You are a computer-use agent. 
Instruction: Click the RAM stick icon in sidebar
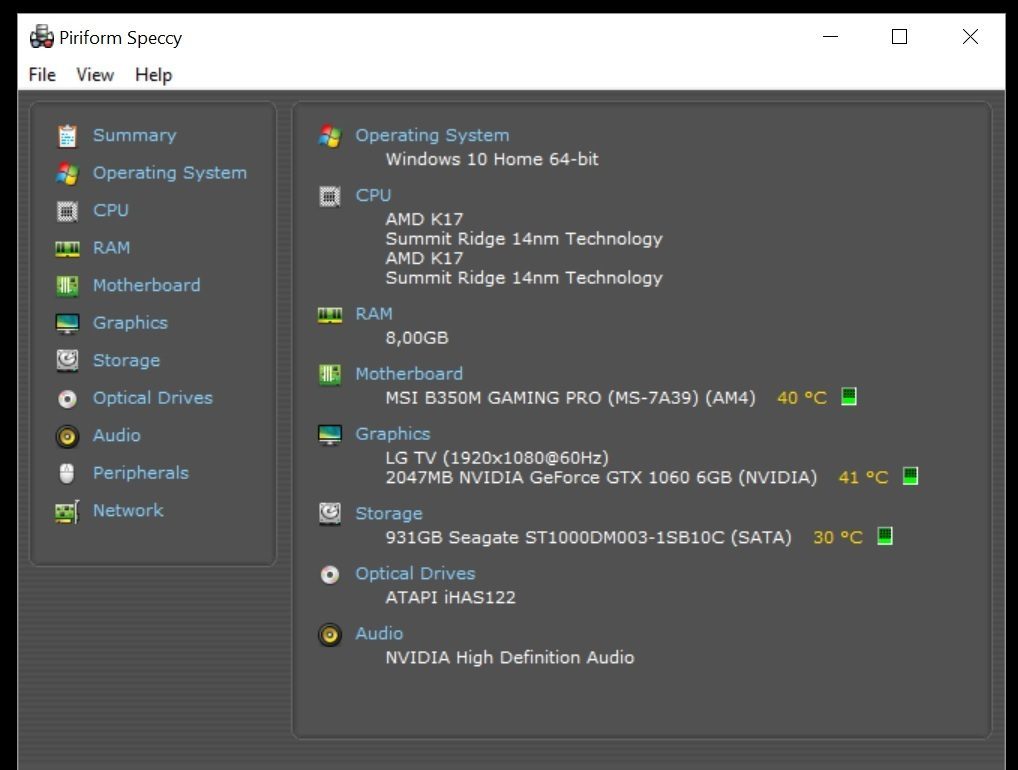pyautogui.click(x=67, y=249)
